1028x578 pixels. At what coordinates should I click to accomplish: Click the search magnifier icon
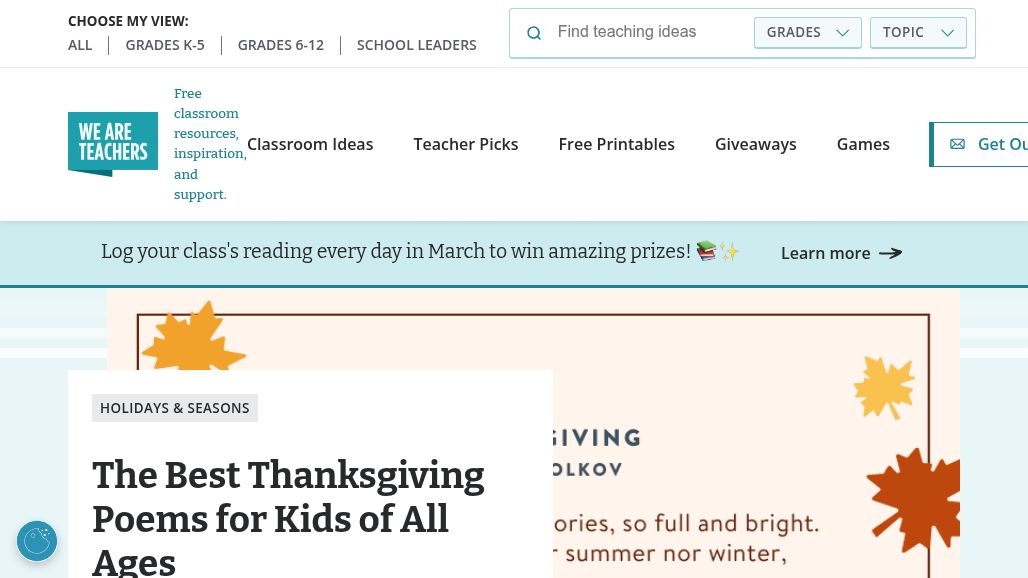pos(534,33)
